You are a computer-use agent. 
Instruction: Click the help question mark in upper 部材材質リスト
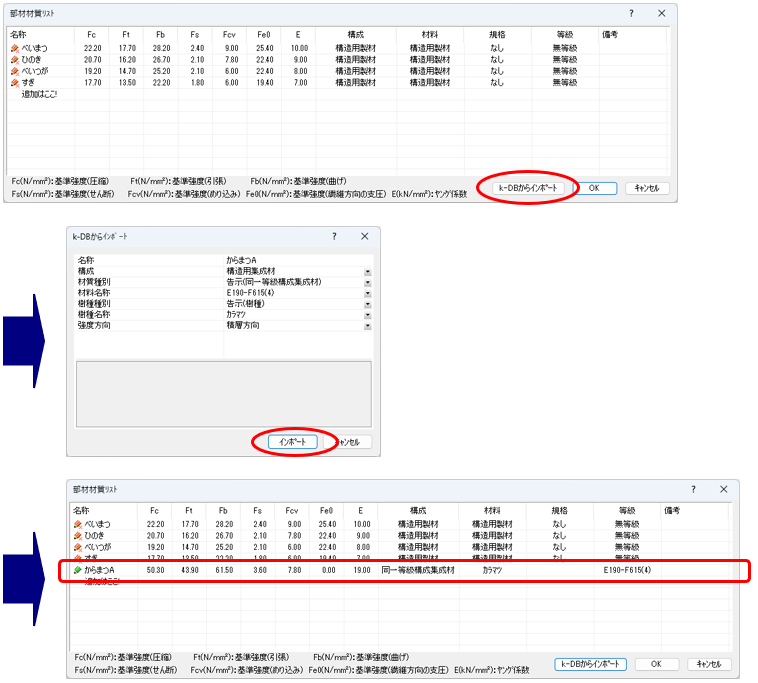[631, 13]
